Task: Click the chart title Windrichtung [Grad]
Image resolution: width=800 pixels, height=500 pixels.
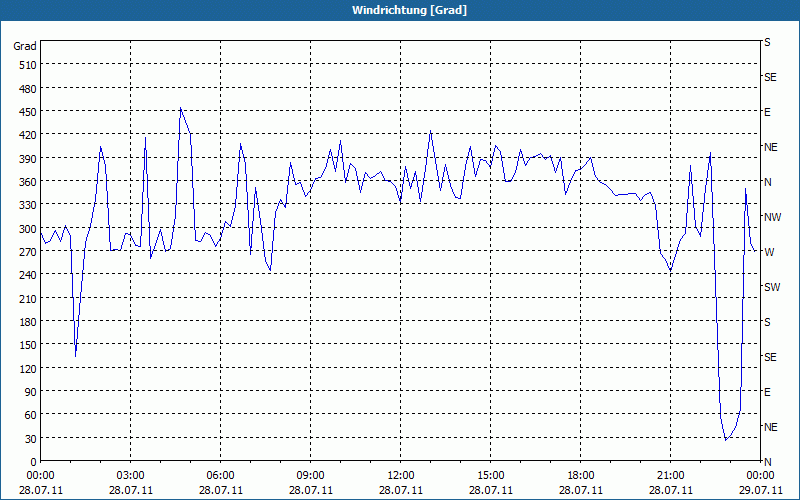Action: [x=409, y=10]
